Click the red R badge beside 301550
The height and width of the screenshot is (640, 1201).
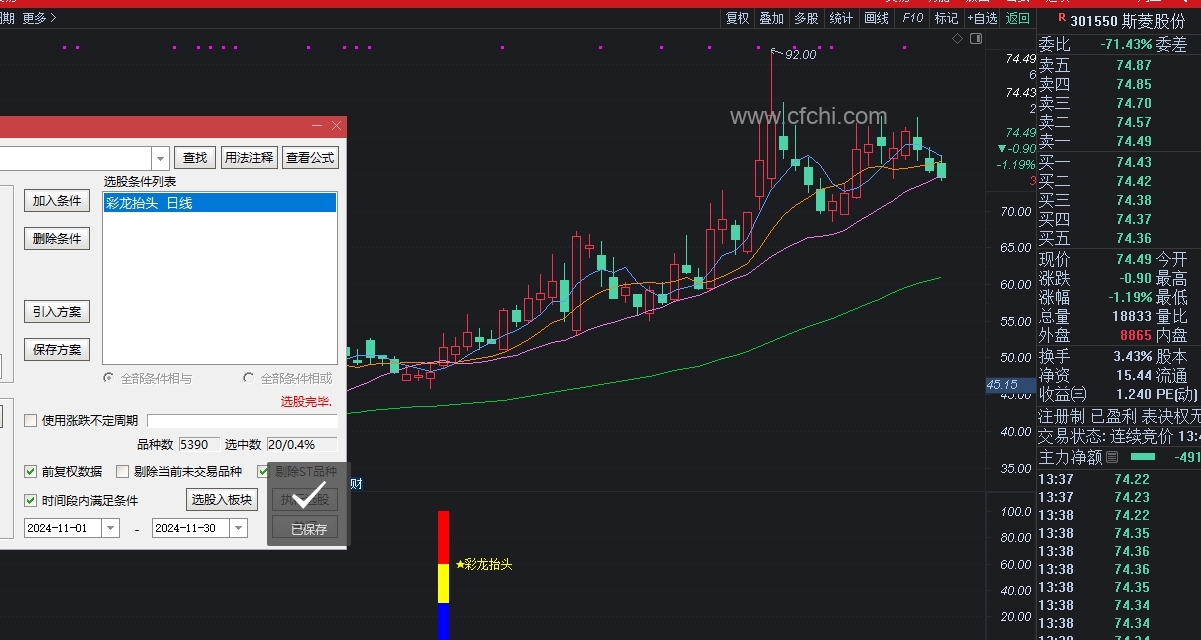pyautogui.click(x=1061, y=18)
